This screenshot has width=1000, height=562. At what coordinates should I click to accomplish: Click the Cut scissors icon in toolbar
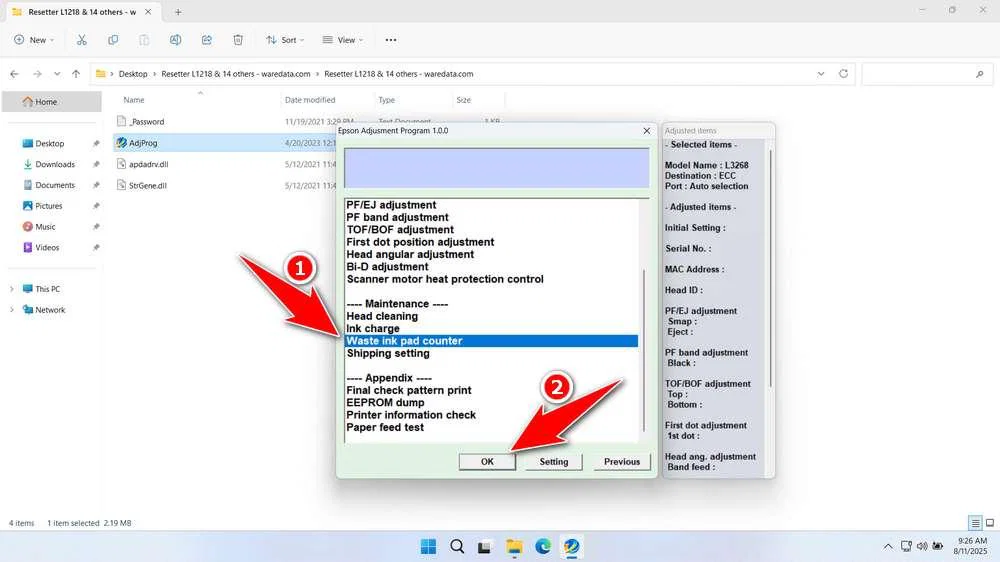[82, 40]
